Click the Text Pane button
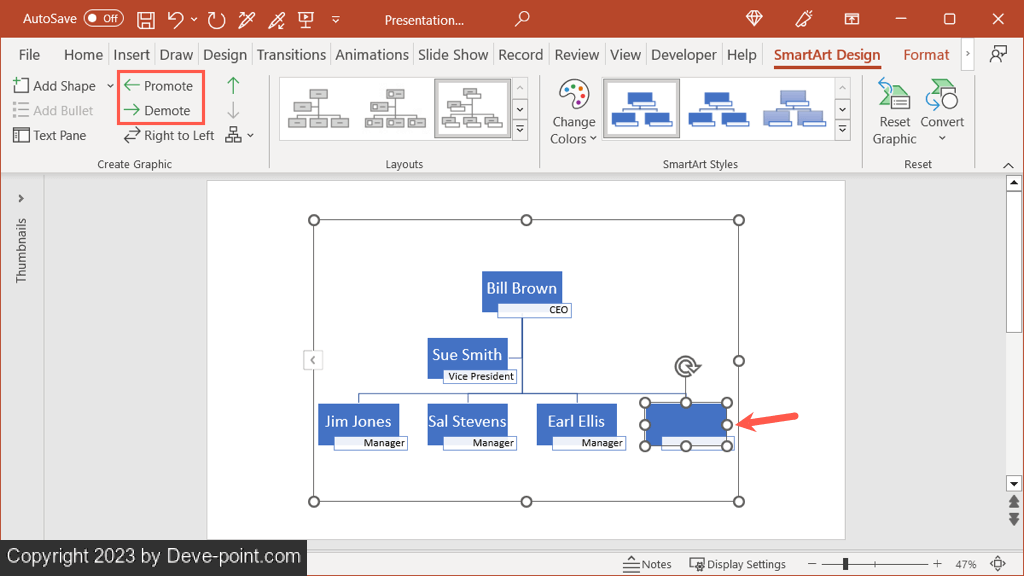Viewport: 1024px width, 576px height. 50,135
